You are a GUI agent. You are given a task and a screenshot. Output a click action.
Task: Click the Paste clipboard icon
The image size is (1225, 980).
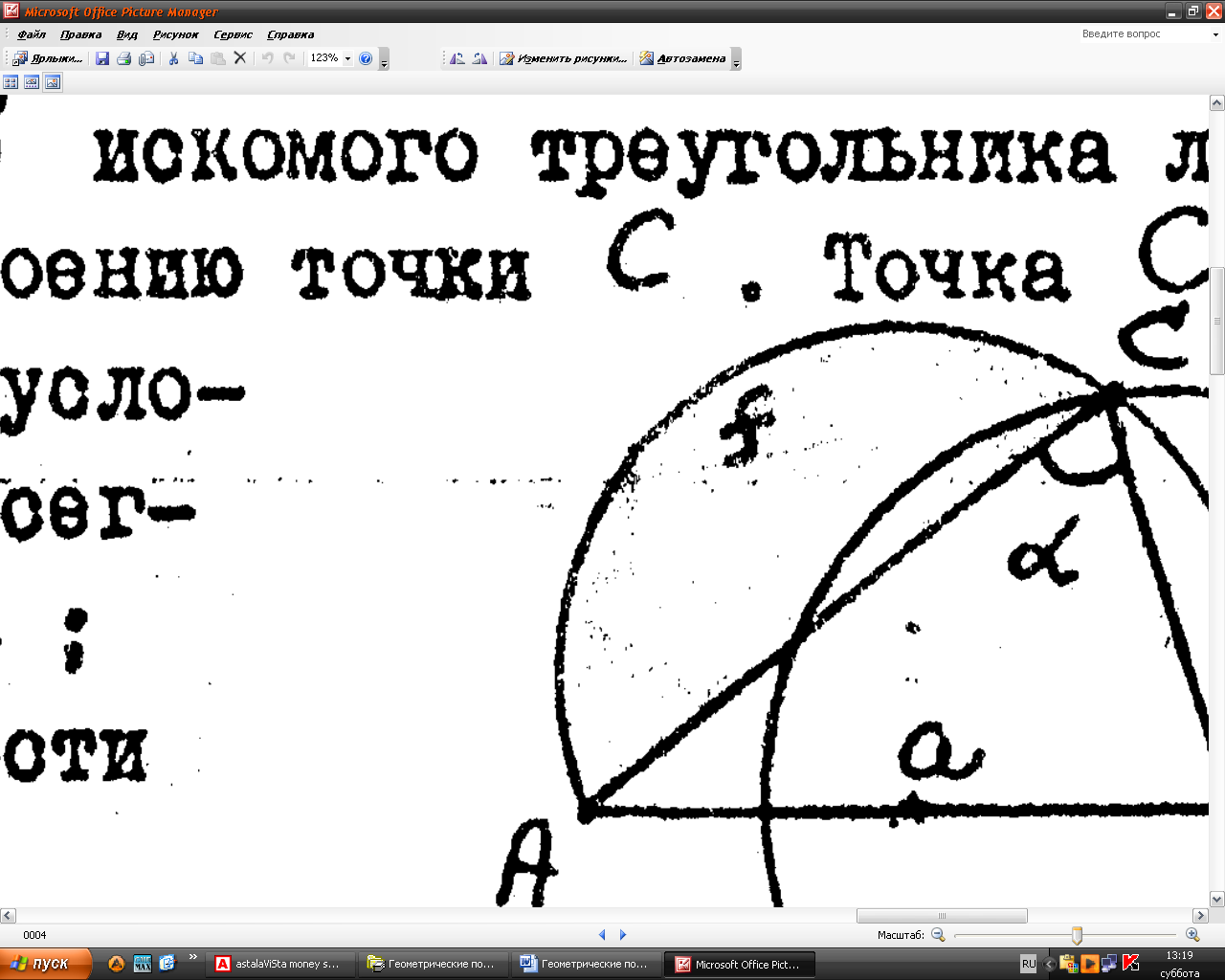(x=218, y=58)
